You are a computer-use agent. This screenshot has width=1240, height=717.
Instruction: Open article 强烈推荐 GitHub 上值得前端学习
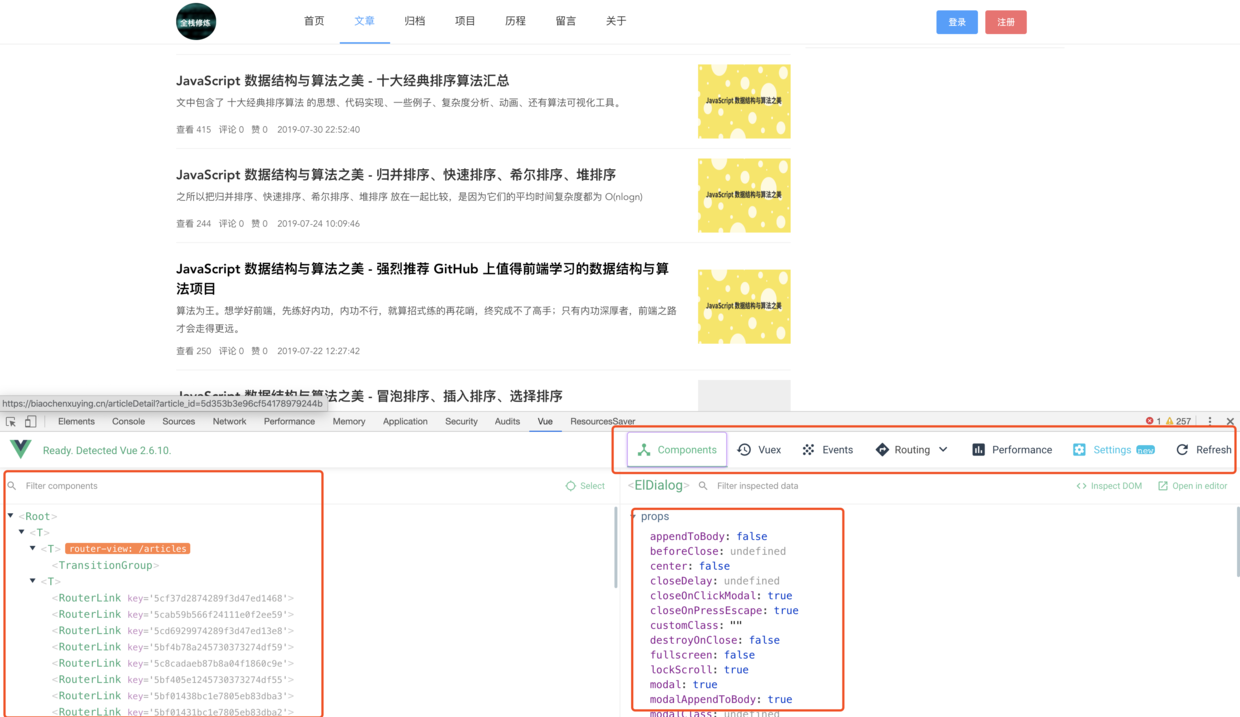(x=423, y=278)
